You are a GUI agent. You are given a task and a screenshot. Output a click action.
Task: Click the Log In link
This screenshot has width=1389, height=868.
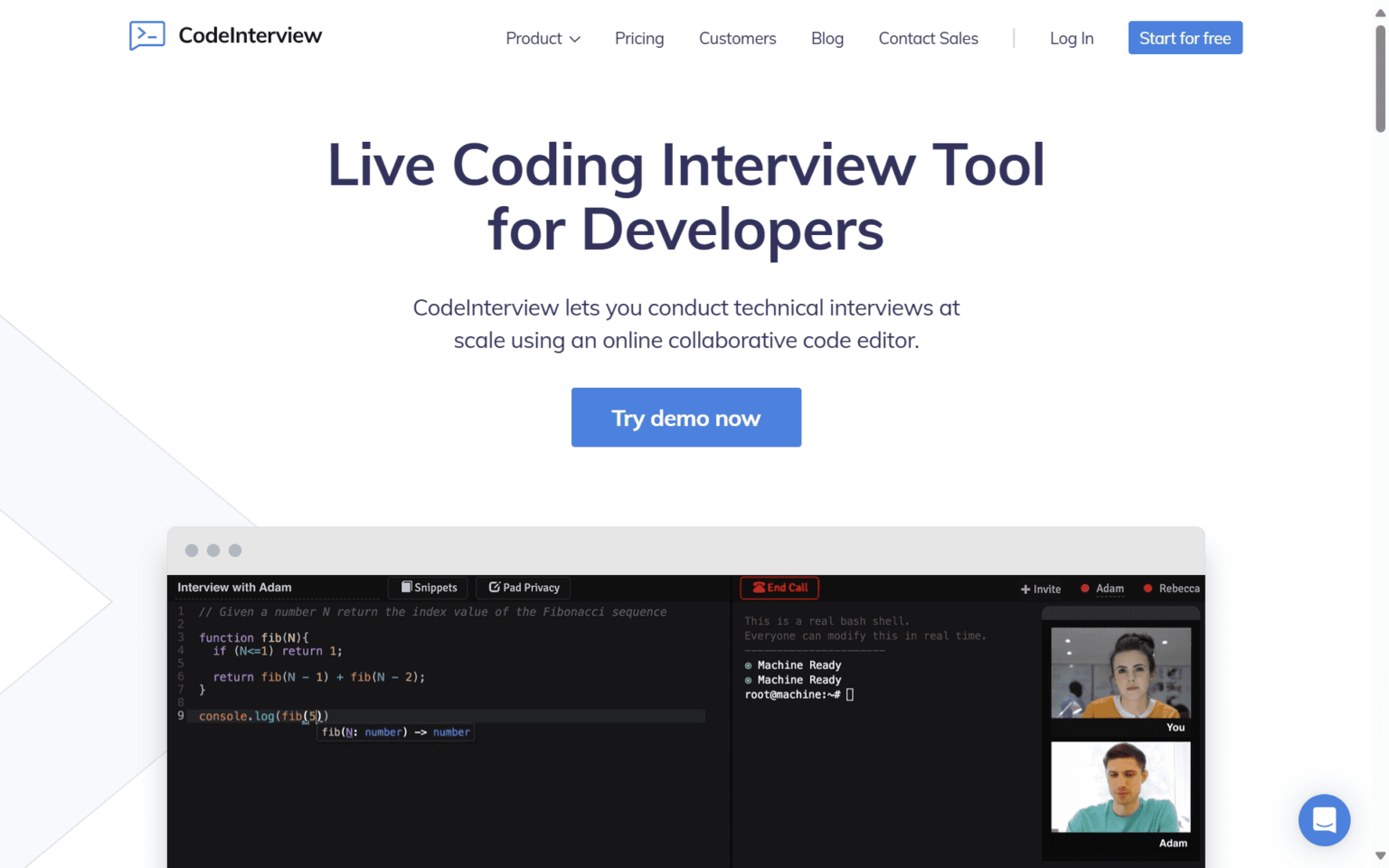[1072, 38]
